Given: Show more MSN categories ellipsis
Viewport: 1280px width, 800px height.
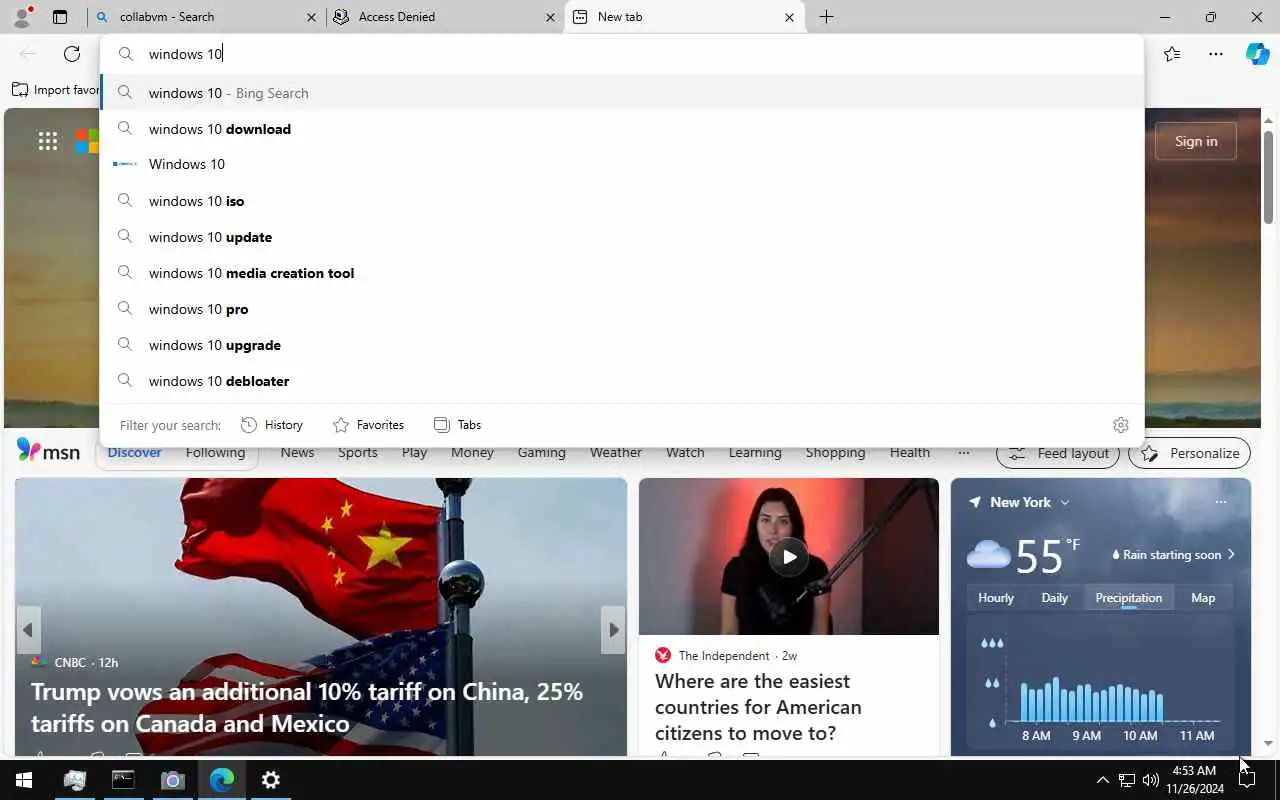Looking at the screenshot, I should 964,452.
